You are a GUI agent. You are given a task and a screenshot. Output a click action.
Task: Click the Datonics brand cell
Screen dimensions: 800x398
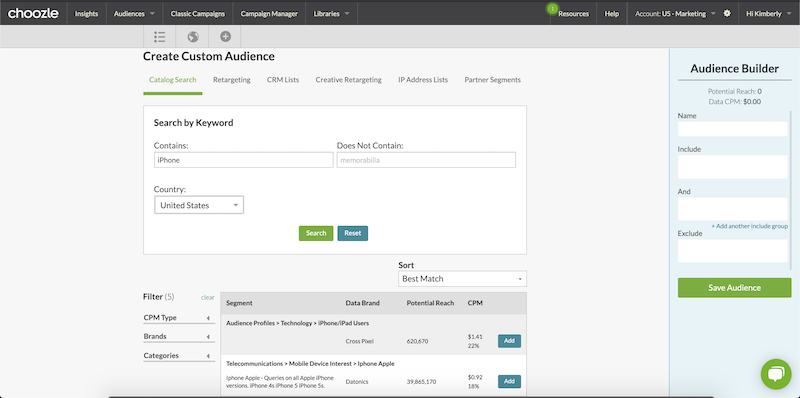(357, 381)
